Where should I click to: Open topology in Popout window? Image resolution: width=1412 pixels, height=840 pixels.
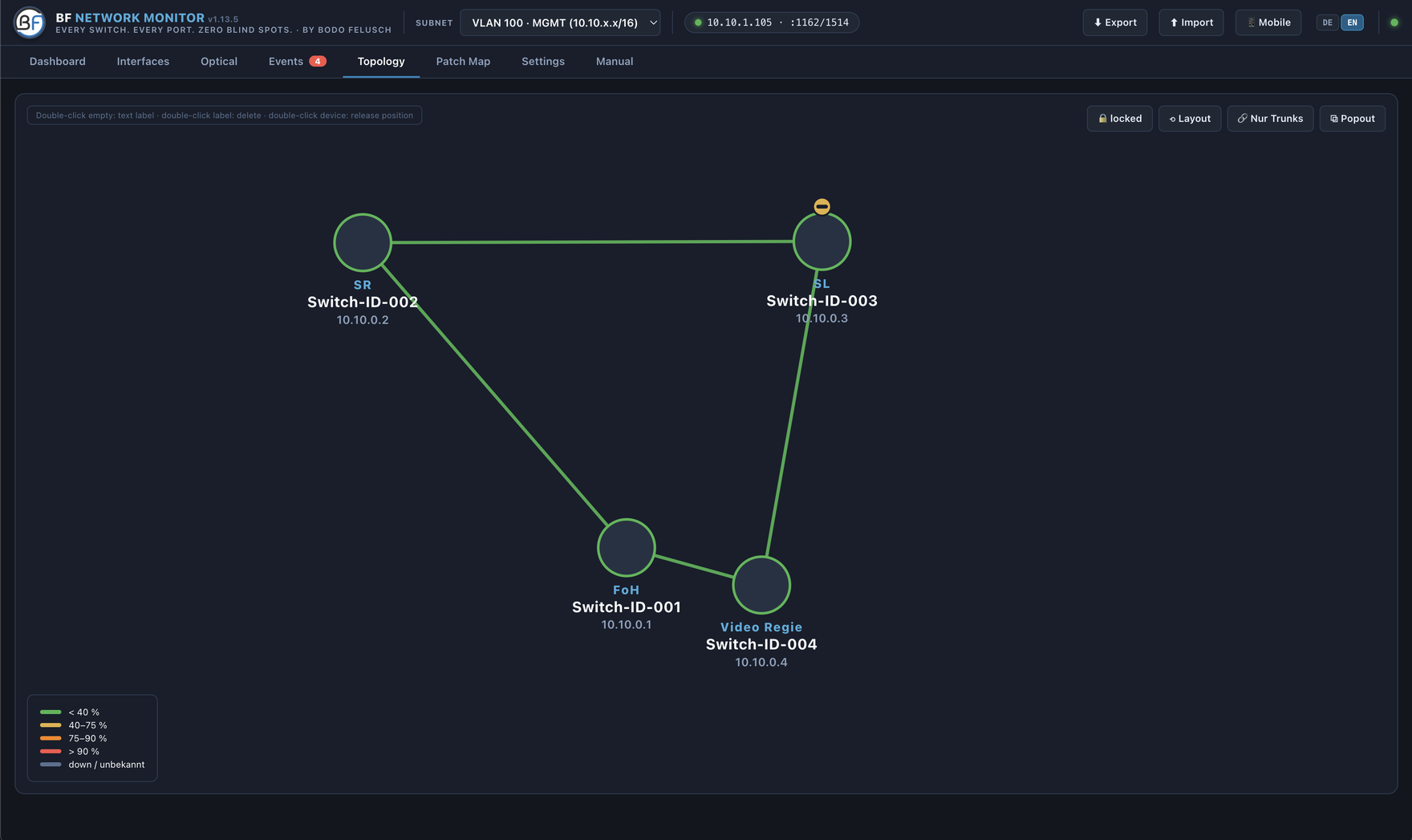click(1353, 119)
